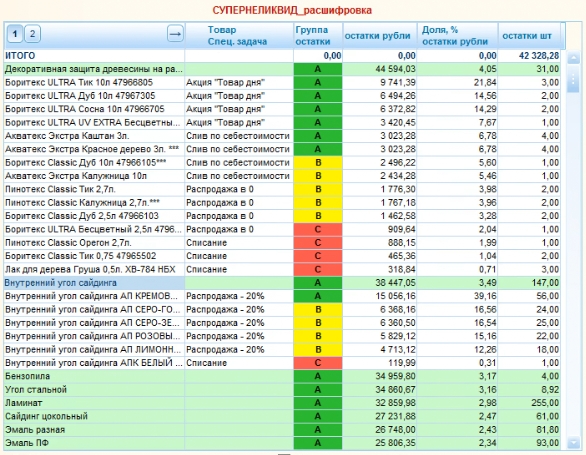
Task: Click the ИТОГО total row label
Action: coord(20,56)
